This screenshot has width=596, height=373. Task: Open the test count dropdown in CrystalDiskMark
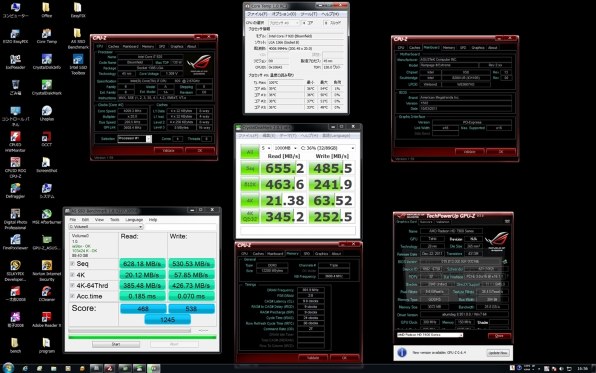coord(265,148)
